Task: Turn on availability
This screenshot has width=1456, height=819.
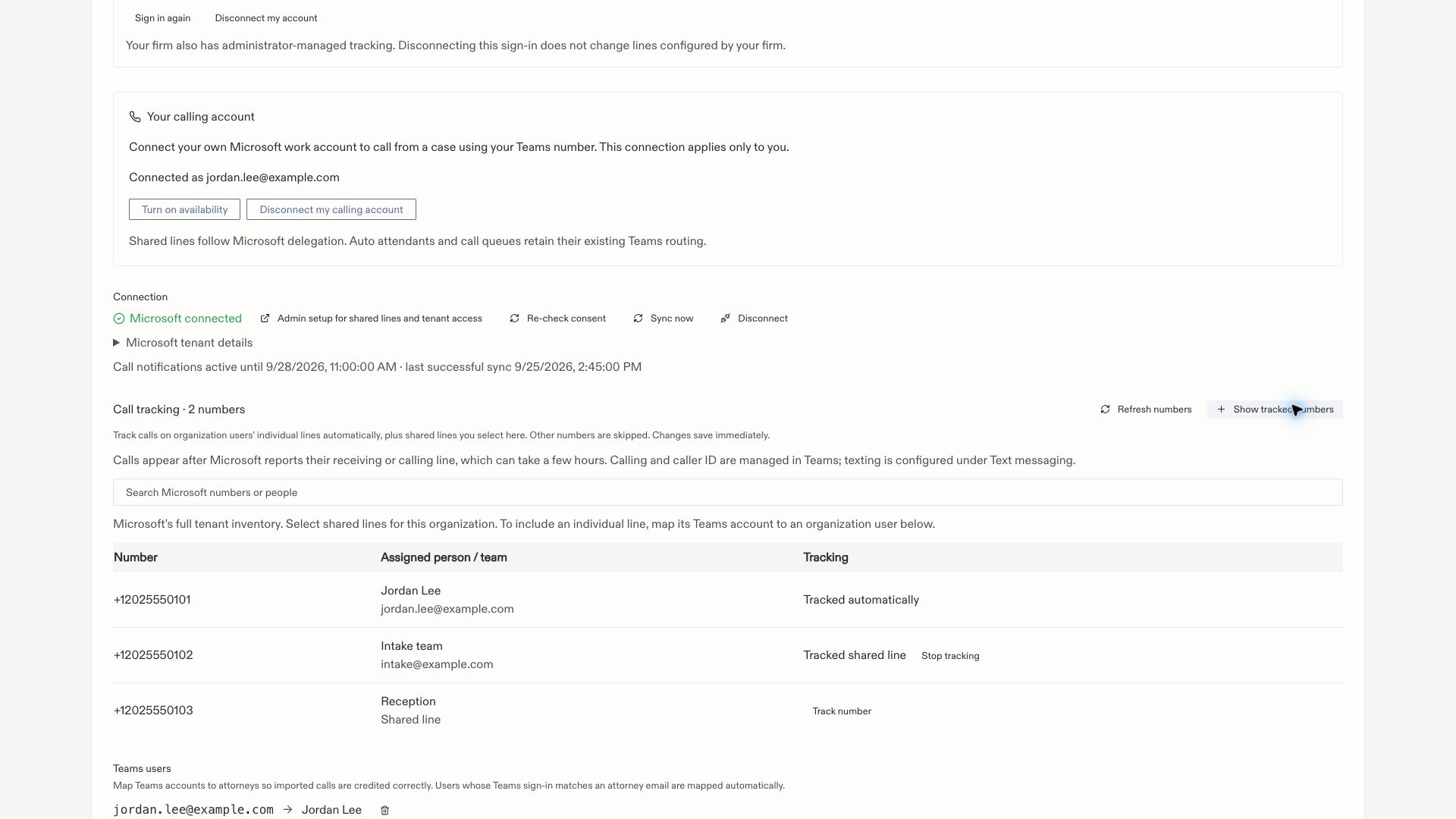Action: click(184, 209)
